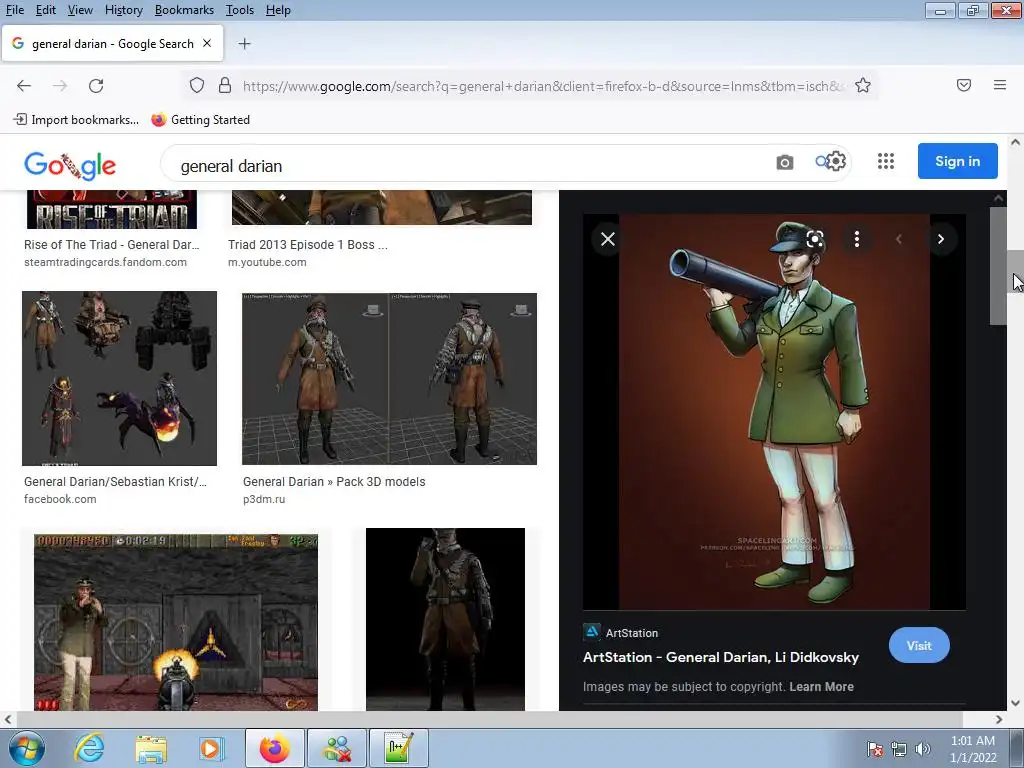Open dark armored figure thumbnail

coord(445,619)
